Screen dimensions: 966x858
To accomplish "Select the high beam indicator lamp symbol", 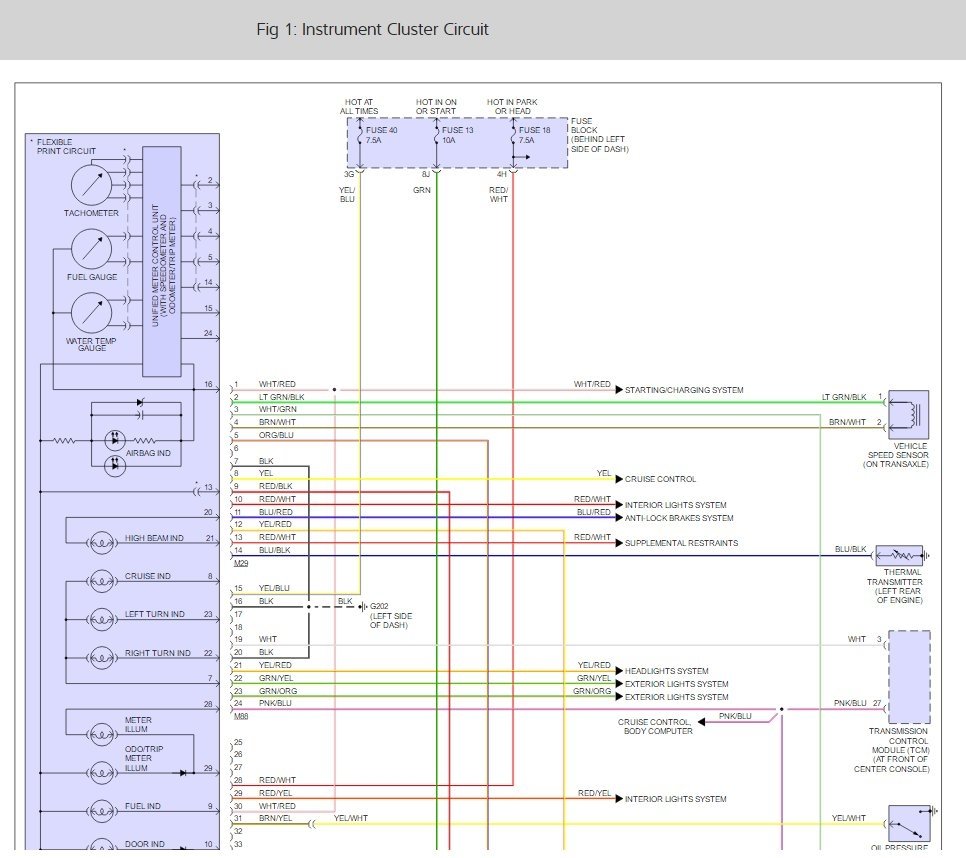I will [x=101, y=539].
